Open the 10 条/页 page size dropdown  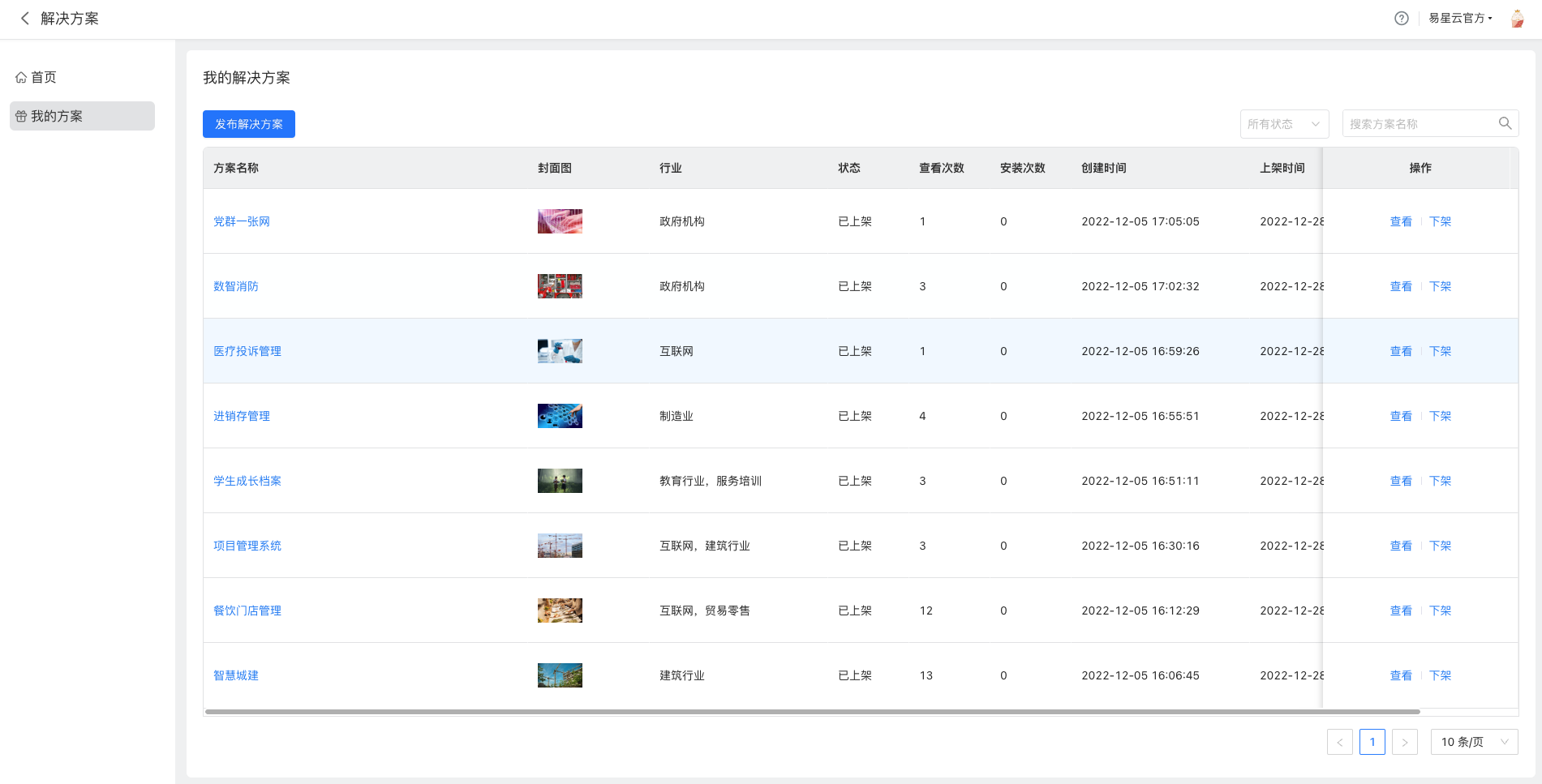click(1474, 742)
